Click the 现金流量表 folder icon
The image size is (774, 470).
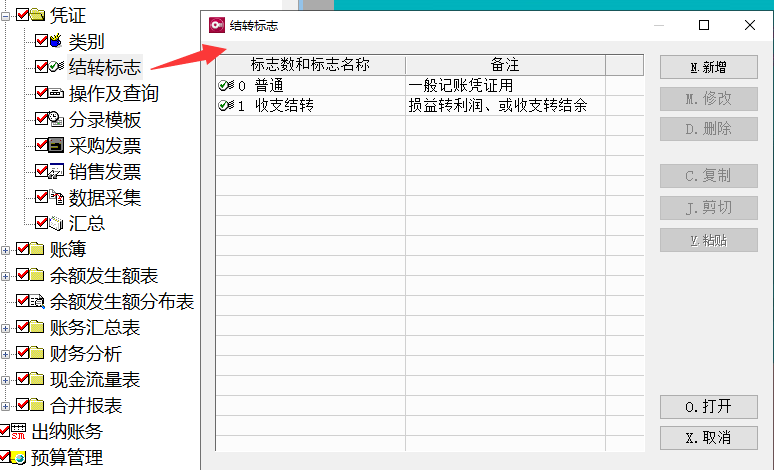[37, 379]
